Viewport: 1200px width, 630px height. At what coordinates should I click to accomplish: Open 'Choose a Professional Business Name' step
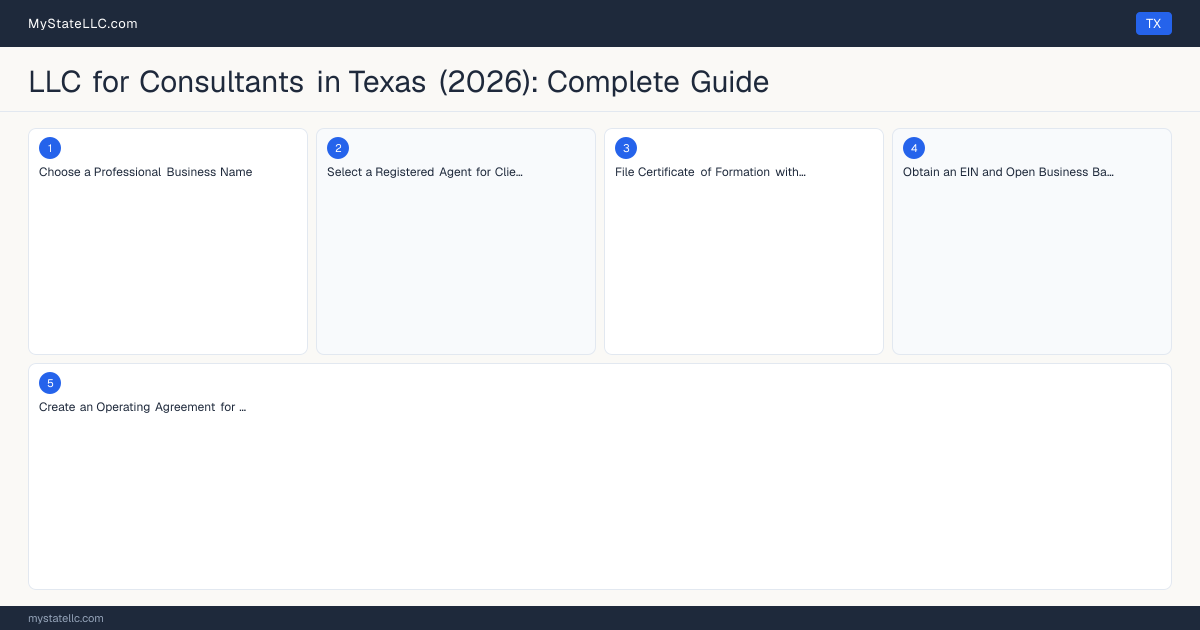tap(146, 172)
